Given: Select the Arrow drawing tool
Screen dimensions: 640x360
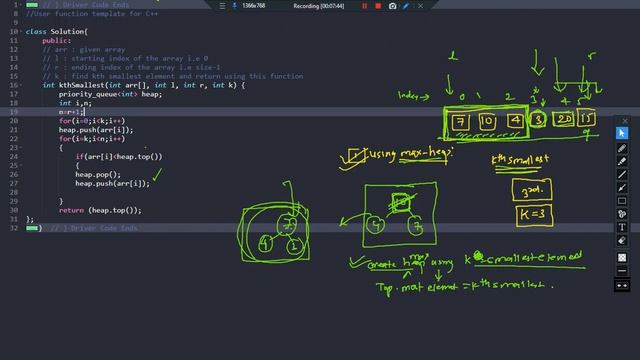Looking at the screenshot, I should point(622,188).
